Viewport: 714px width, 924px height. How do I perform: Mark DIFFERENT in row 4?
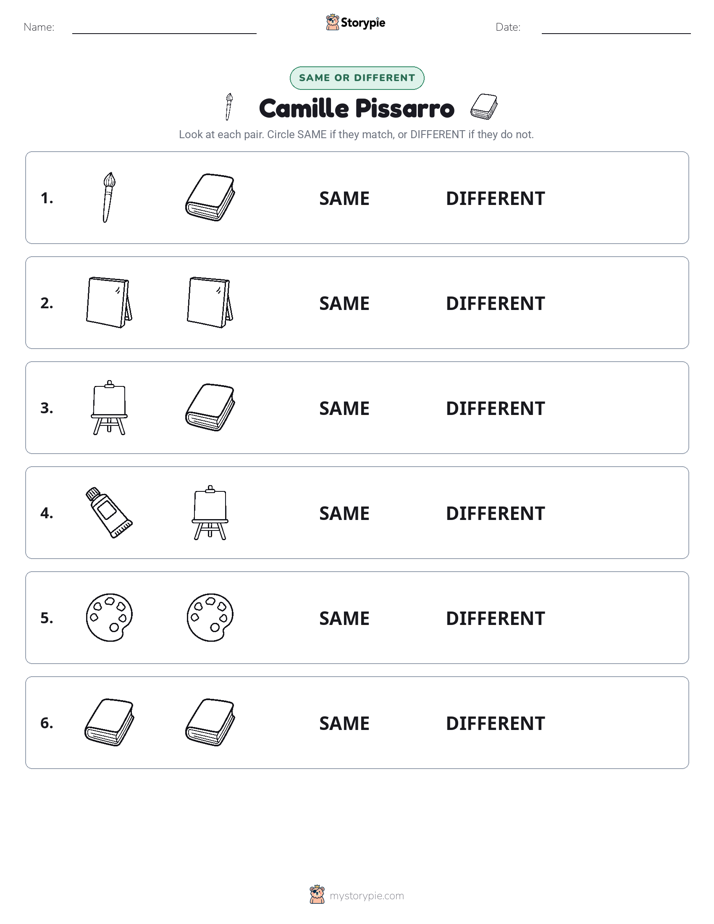(x=495, y=513)
